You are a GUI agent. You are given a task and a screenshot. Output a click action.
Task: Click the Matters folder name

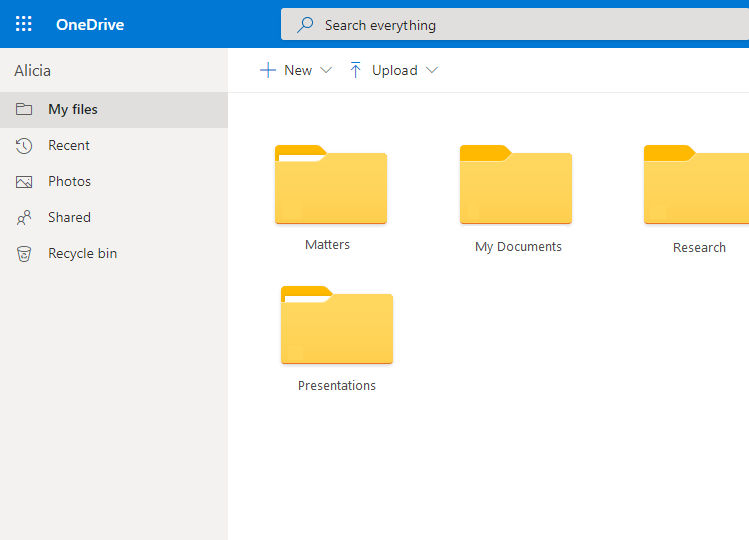(x=327, y=245)
